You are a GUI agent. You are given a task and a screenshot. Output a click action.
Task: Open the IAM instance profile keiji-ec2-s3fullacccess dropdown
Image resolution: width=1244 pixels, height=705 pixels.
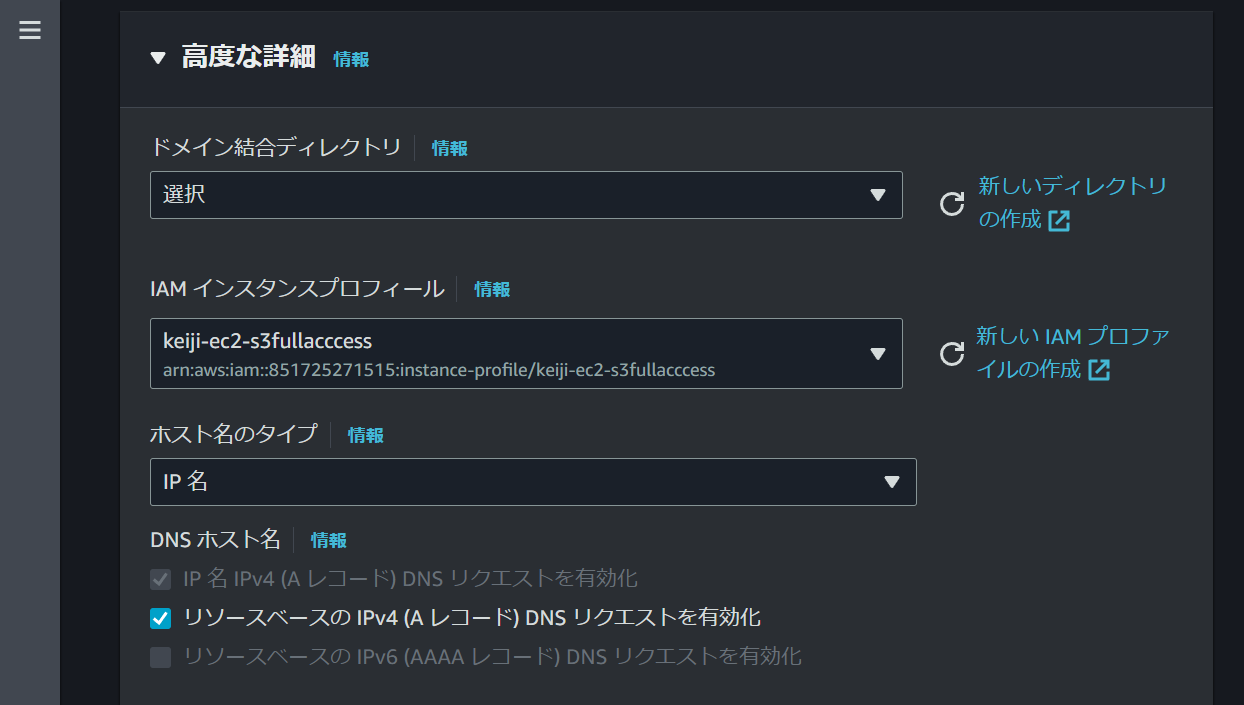(x=526, y=353)
